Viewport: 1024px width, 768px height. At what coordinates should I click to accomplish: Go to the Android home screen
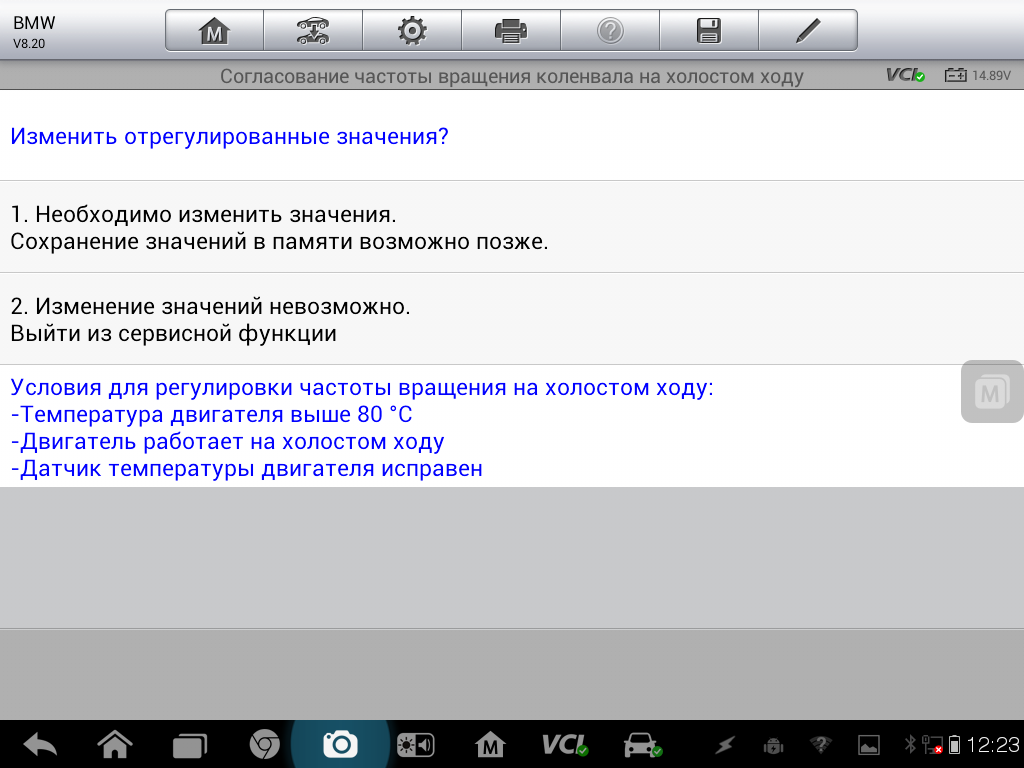click(x=115, y=744)
